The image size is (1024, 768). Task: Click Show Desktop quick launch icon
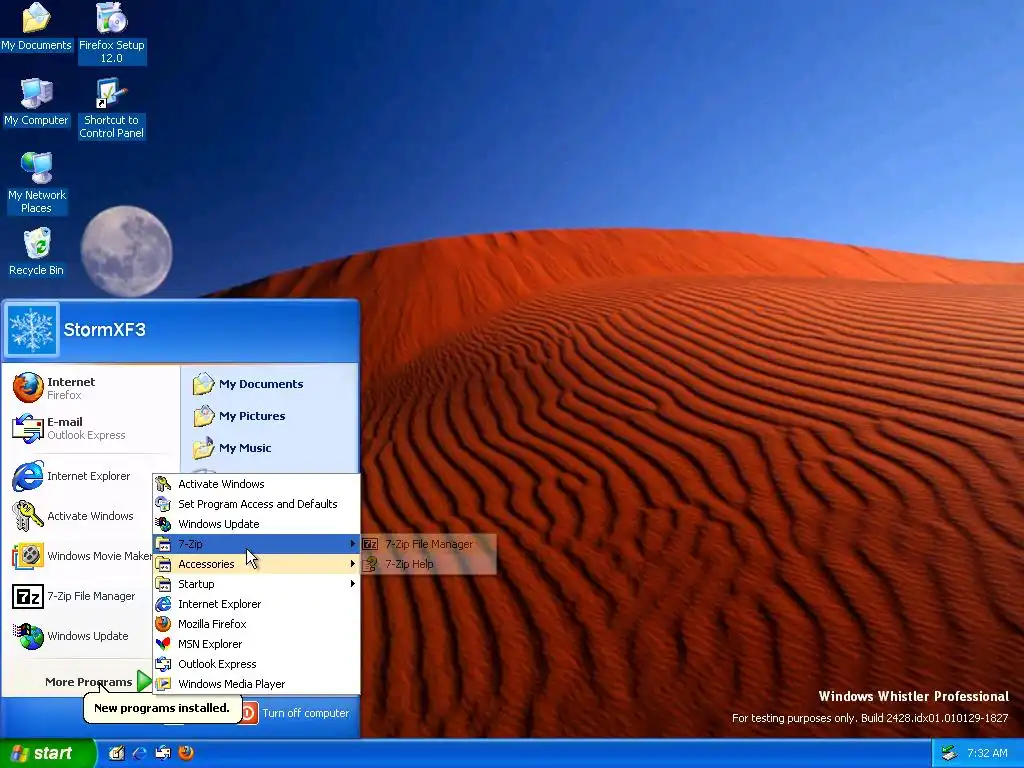(116, 754)
